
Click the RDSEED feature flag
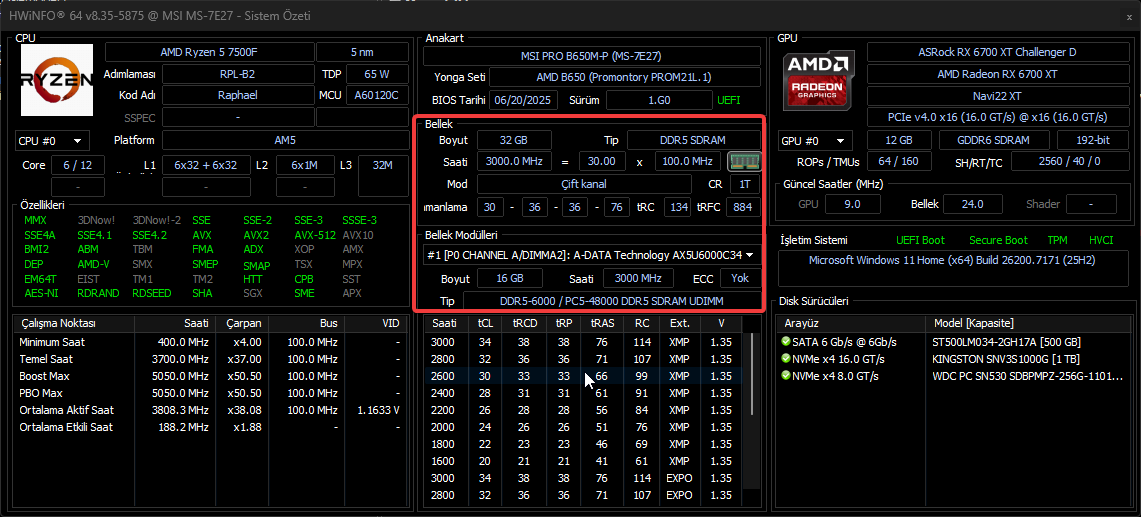(154, 293)
